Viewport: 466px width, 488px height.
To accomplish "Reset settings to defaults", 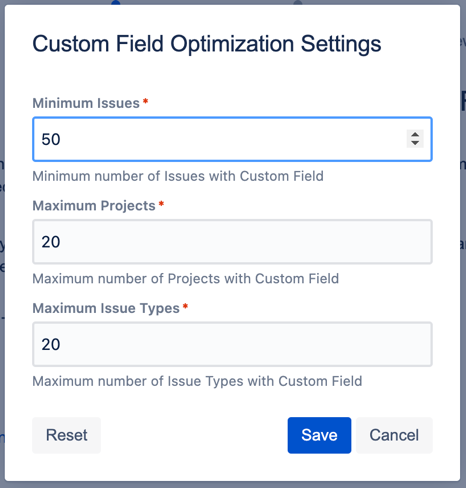I will pyautogui.click(x=67, y=435).
